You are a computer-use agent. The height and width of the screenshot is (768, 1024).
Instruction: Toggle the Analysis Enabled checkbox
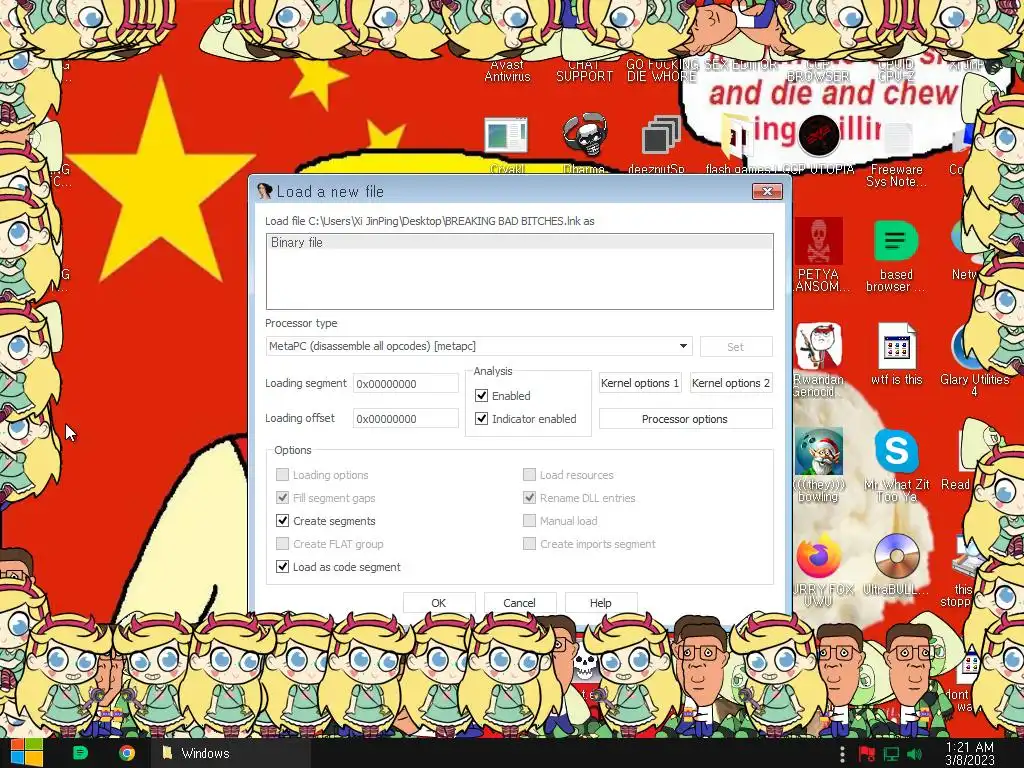click(481, 396)
